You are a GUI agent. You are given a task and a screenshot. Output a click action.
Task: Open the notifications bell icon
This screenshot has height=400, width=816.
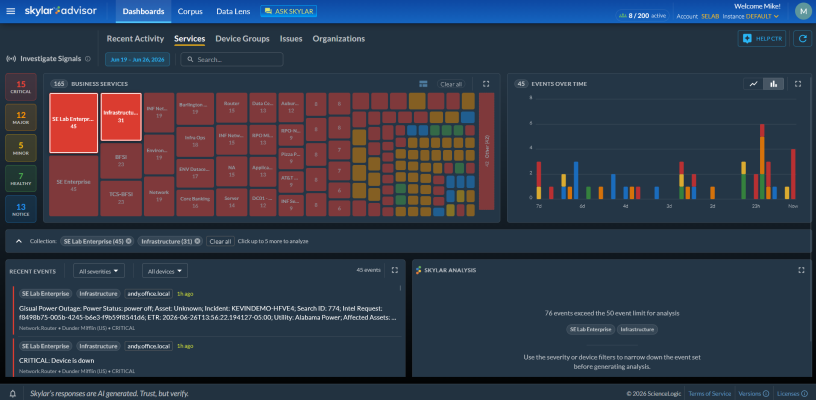pos(13,394)
